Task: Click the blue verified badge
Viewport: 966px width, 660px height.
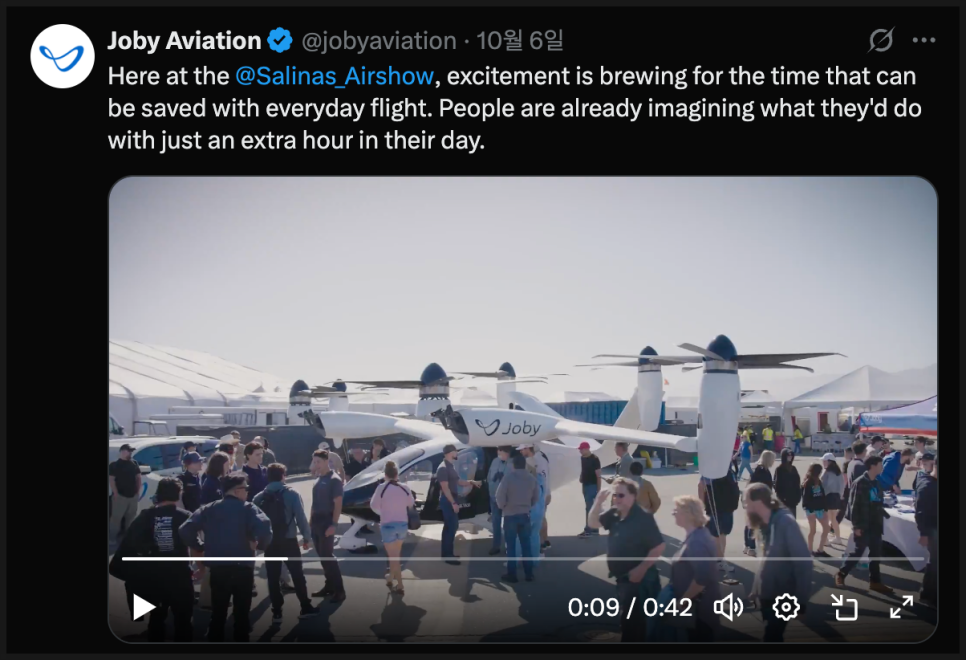Action: tap(280, 41)
